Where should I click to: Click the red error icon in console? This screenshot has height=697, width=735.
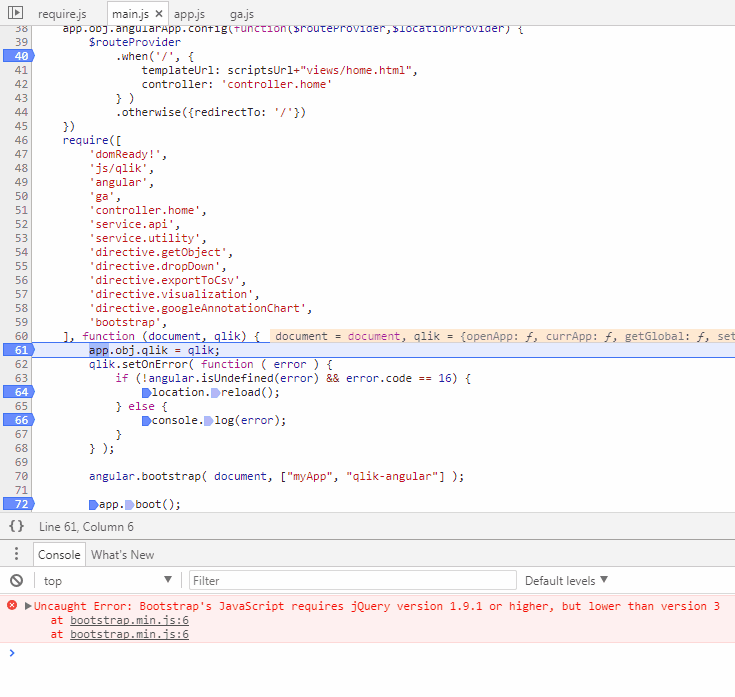pyautogui.click(x=12, y=606)
